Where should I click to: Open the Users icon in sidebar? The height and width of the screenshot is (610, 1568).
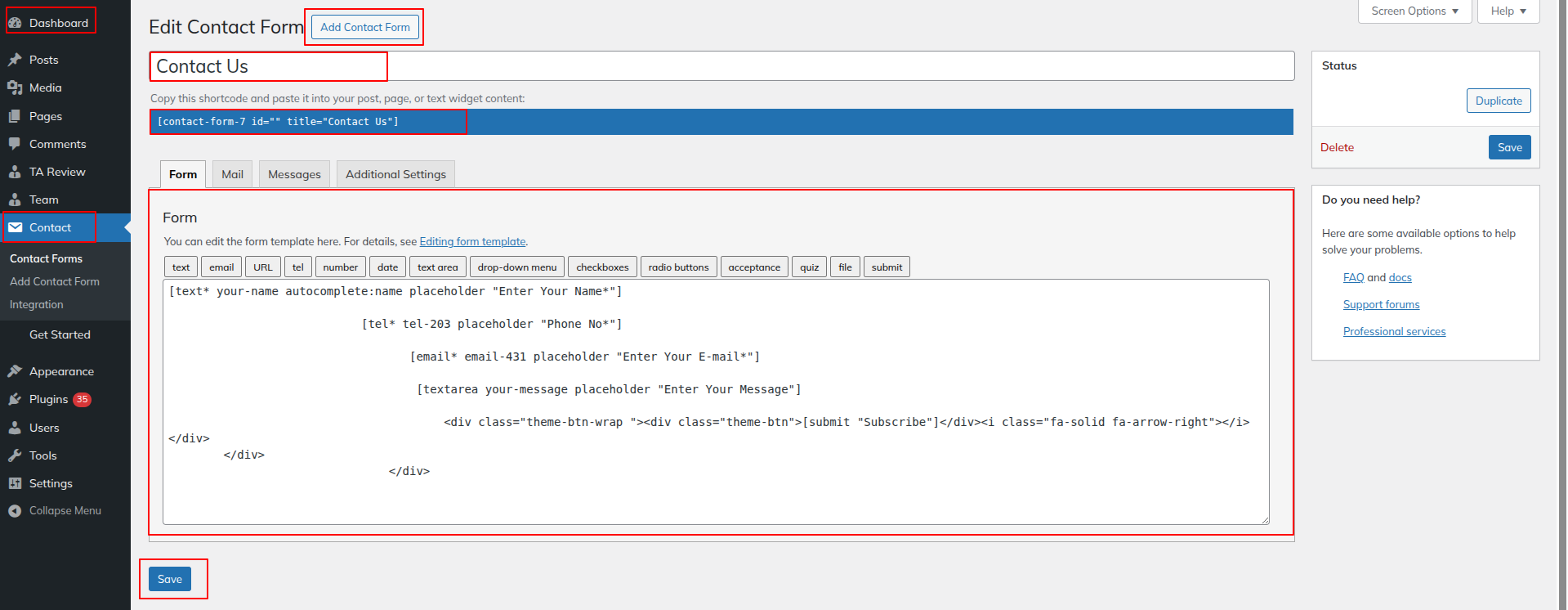point(15,428)
